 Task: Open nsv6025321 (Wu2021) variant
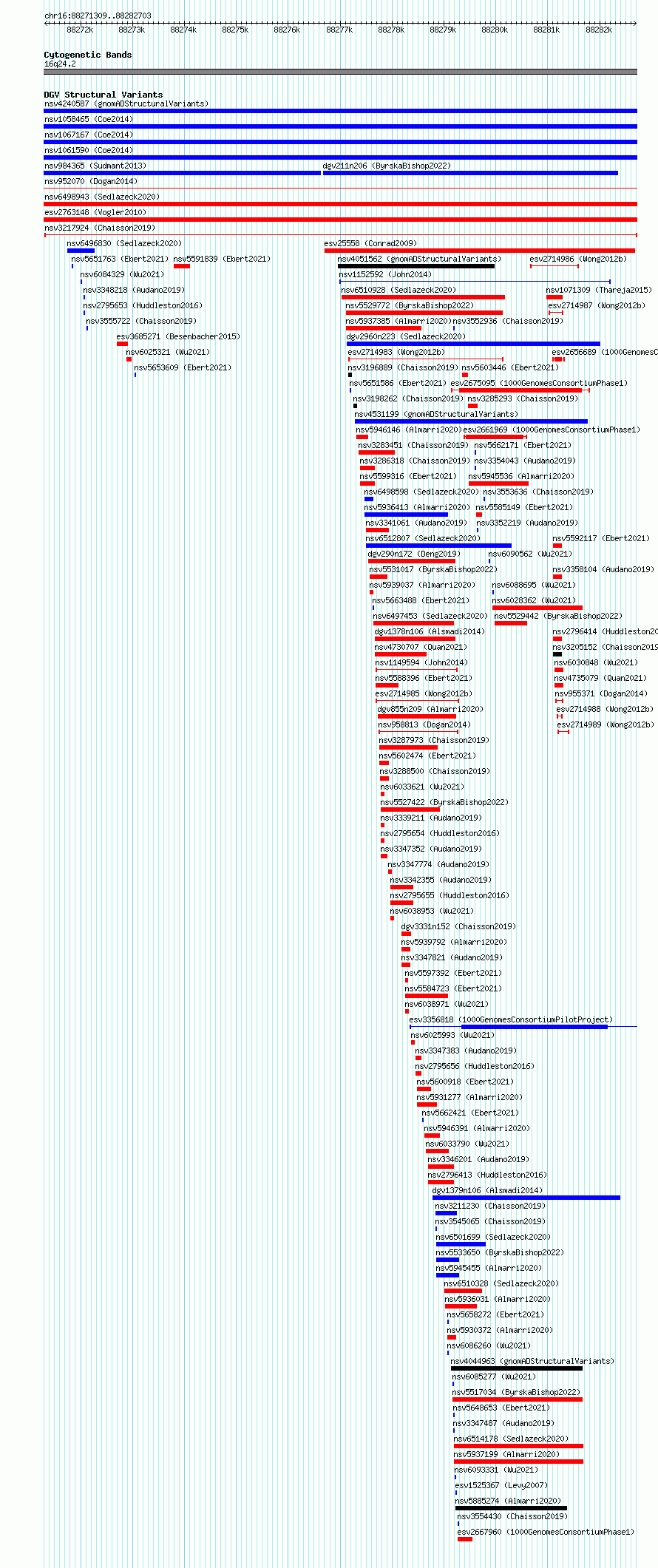click(x=168, y=352)
